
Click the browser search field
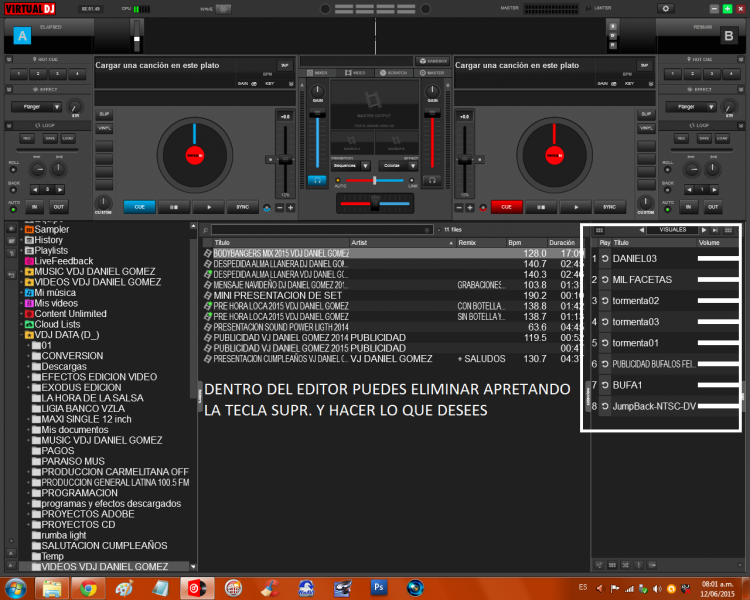[322, 230]
